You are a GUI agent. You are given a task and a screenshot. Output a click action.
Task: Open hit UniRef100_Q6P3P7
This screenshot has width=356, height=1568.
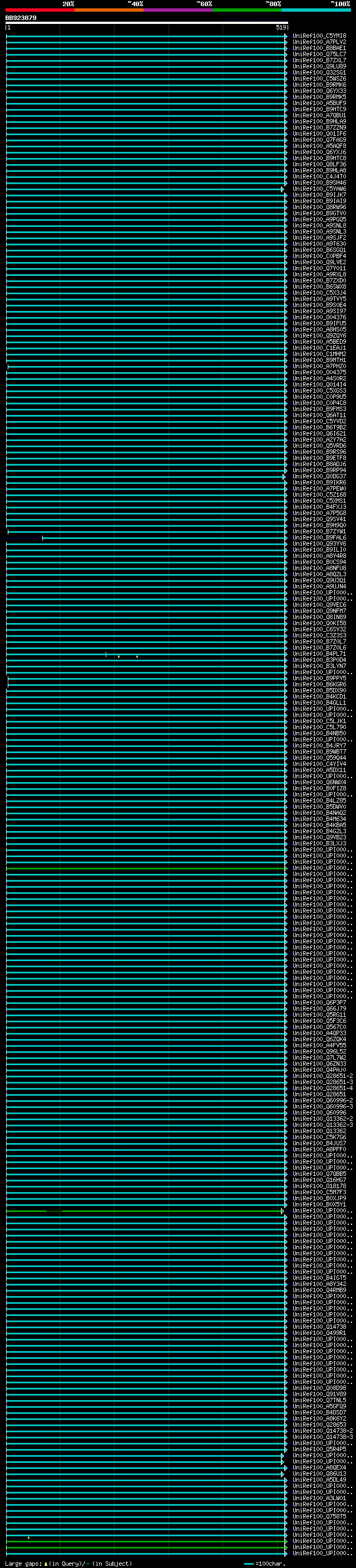tap(319, 1002)
